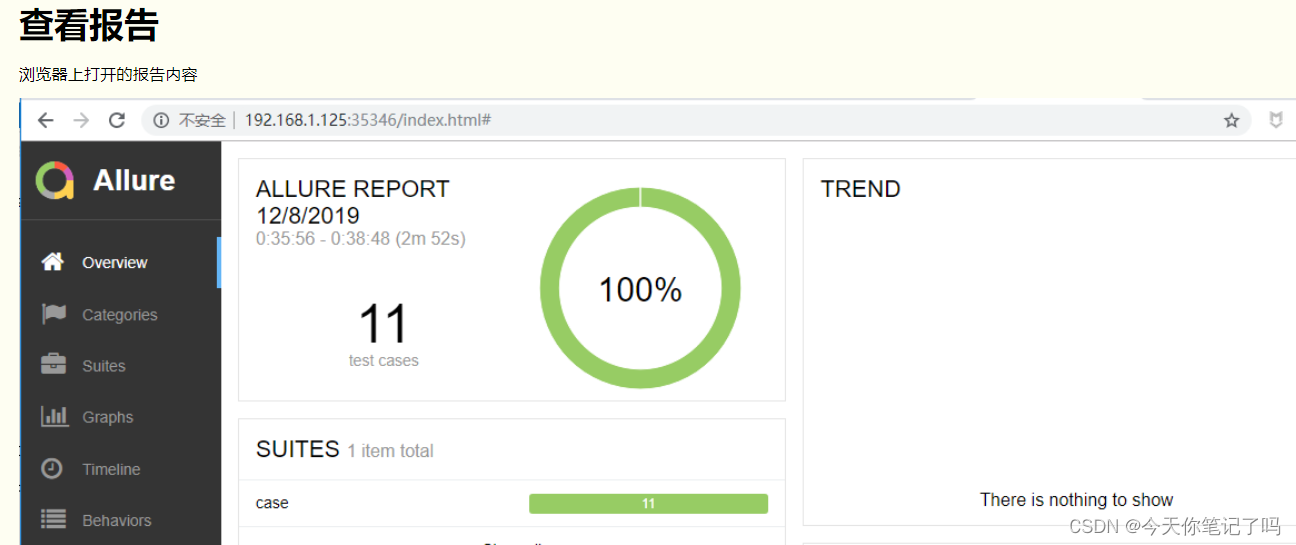Click the Allure brand title
The height and width of the screenshot is (545, 1296).
click(134, 181)
